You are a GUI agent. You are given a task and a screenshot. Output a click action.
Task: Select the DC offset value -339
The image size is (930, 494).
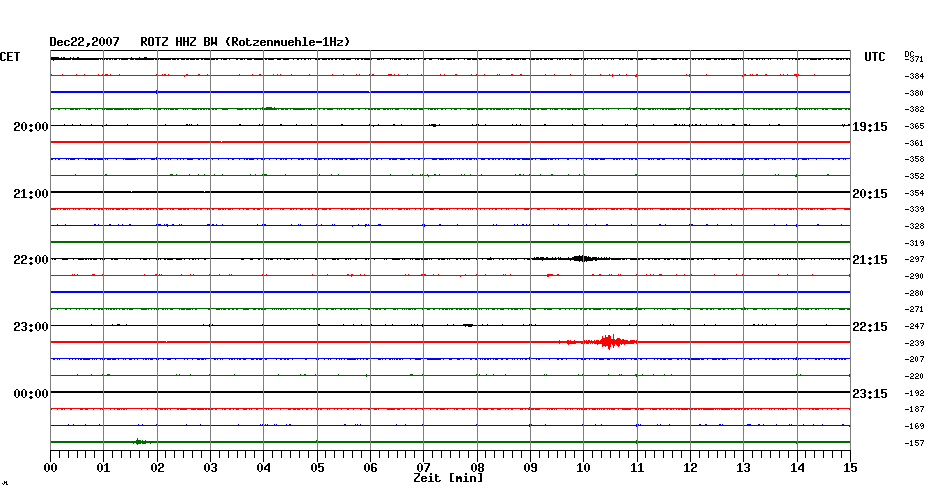pyautogui.click(x=914, y=209)
